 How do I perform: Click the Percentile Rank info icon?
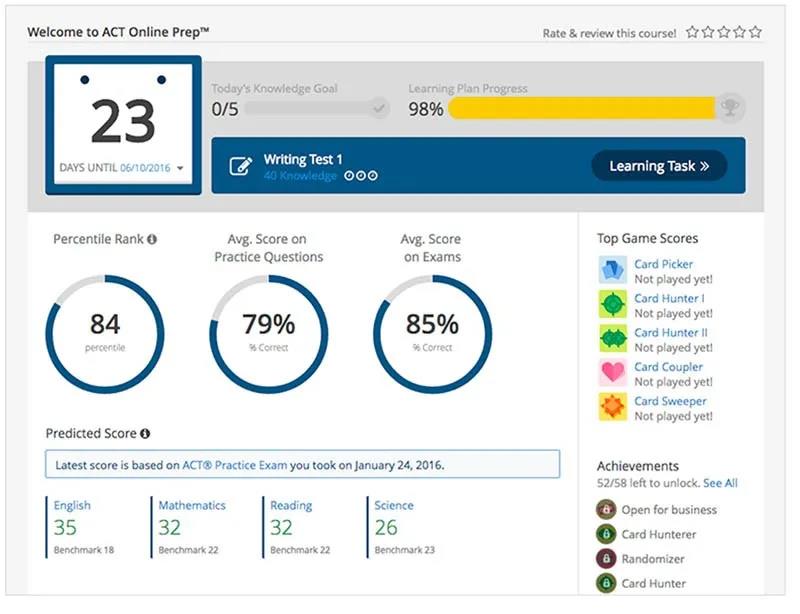point(152,240)
